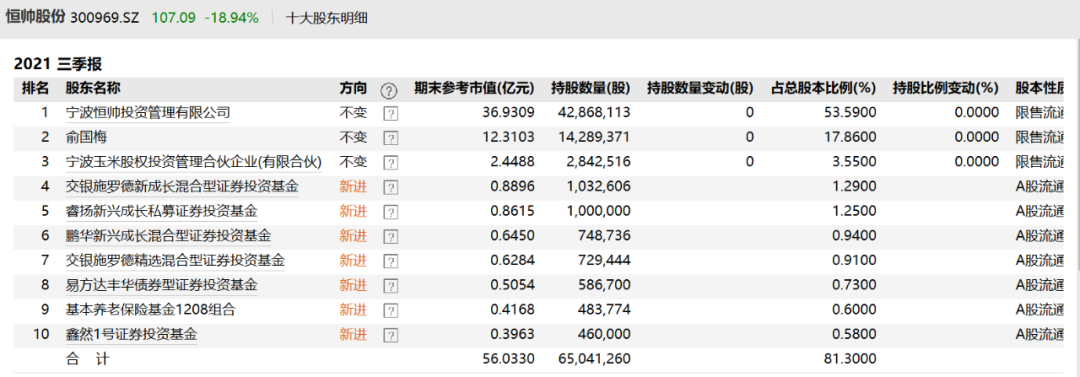Click the 排名 column header
The image size is (1080, 377).
coord(35,88)
